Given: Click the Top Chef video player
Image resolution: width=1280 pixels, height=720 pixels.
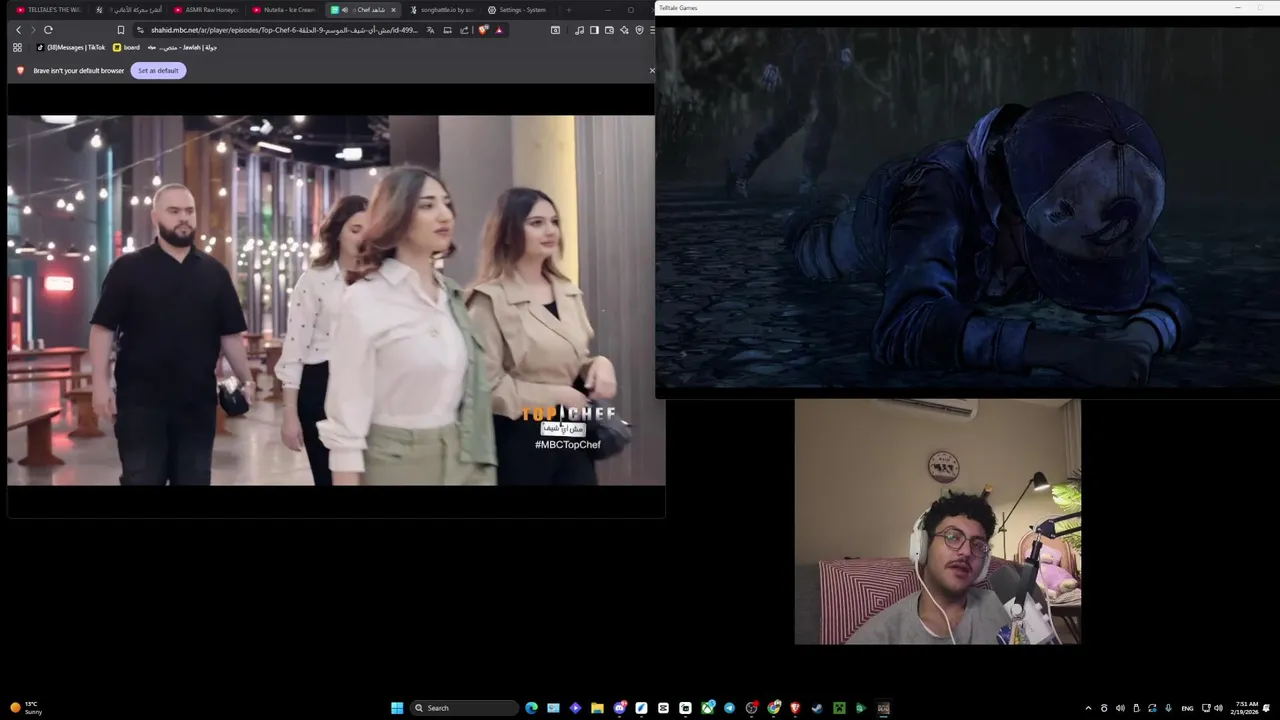Looking at the screenshot, I should 336,300.
